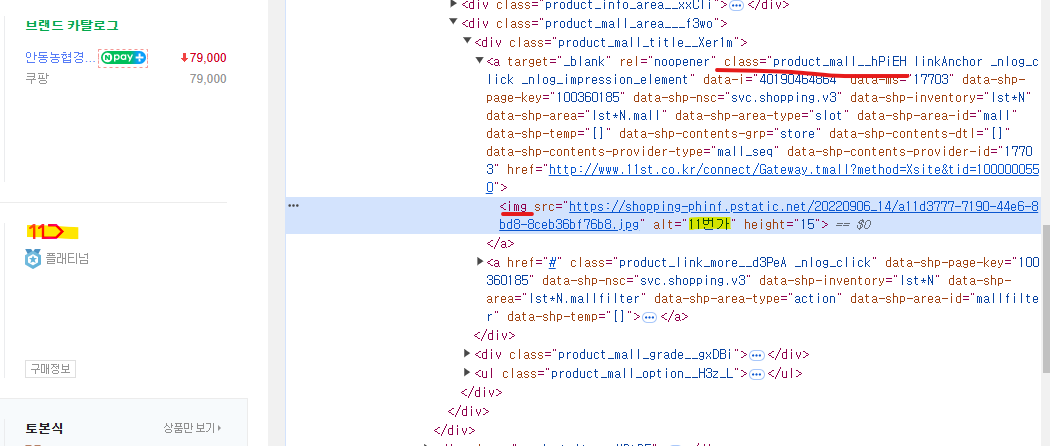1050x446 pixels.
Task: Click ellipsis badge in product_mall_option row
Action: point(757,373)
